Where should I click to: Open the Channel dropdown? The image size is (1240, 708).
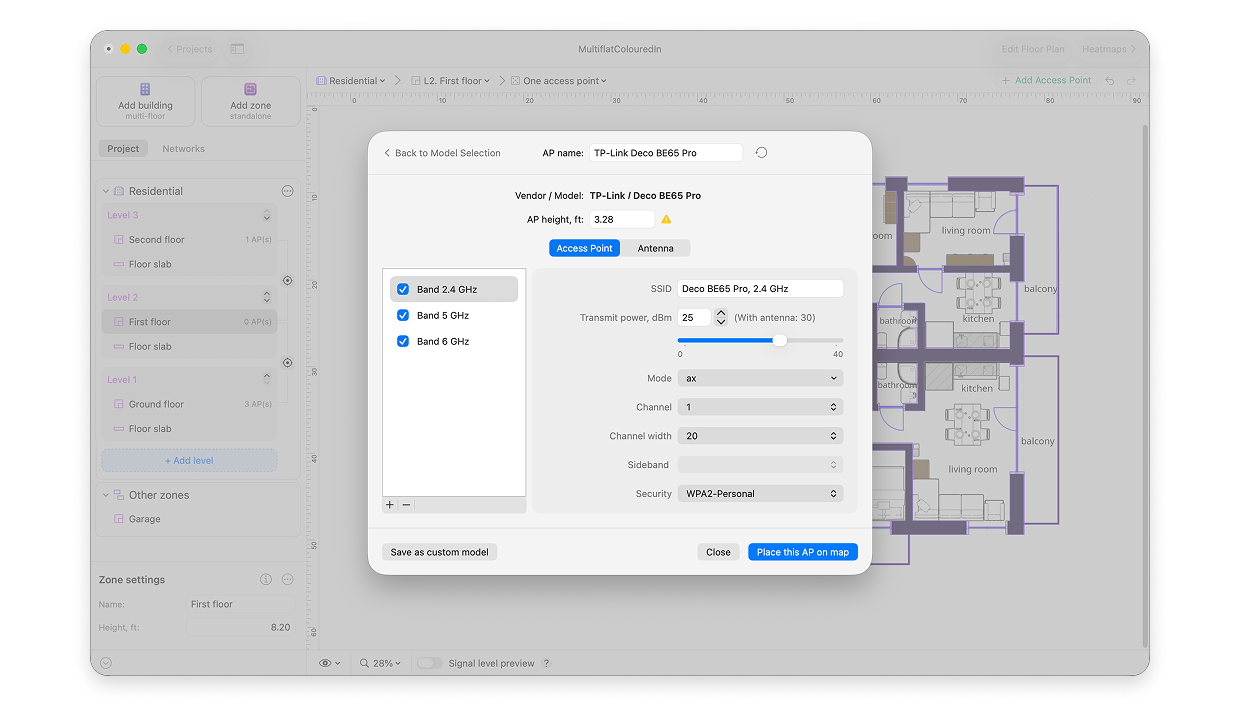point(760,407)
